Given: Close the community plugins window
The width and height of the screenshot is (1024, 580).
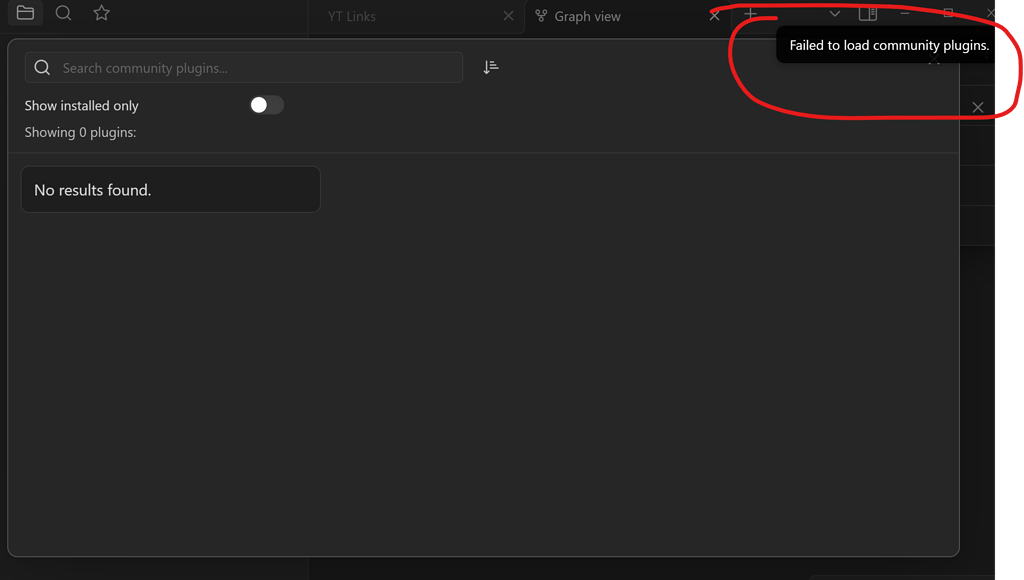Looking at the screenshot, I should tap(977, 107).
